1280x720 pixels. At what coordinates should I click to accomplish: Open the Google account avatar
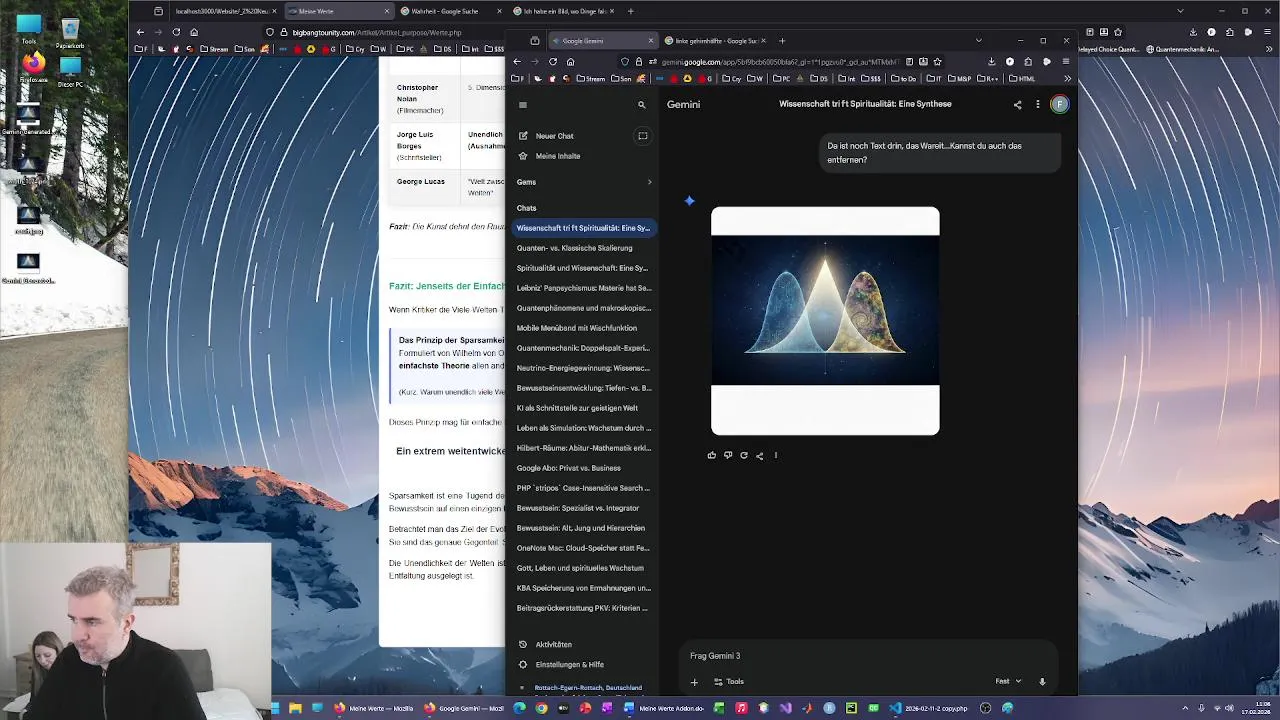coord(1060,104)
